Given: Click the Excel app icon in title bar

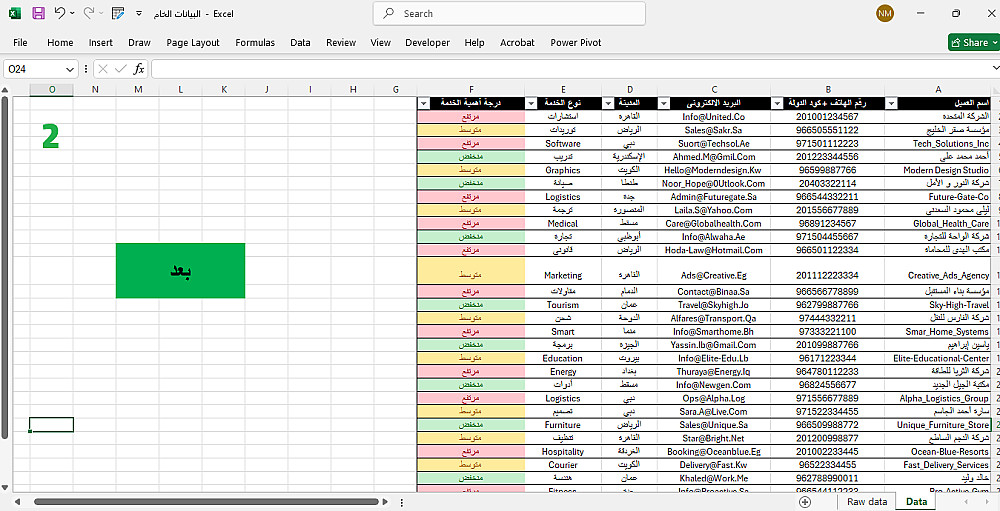Looking at the screenshot, I should point(15,13).
